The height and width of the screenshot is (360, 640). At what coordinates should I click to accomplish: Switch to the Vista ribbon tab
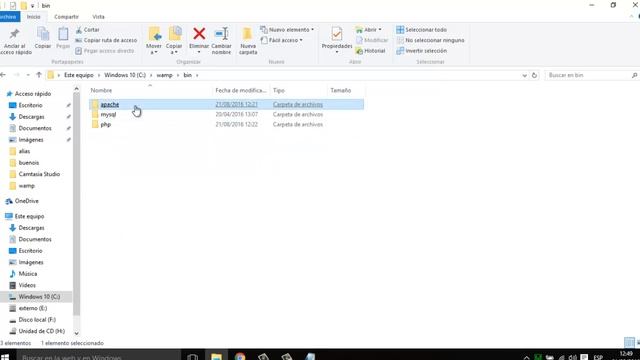tap(98, 17)
